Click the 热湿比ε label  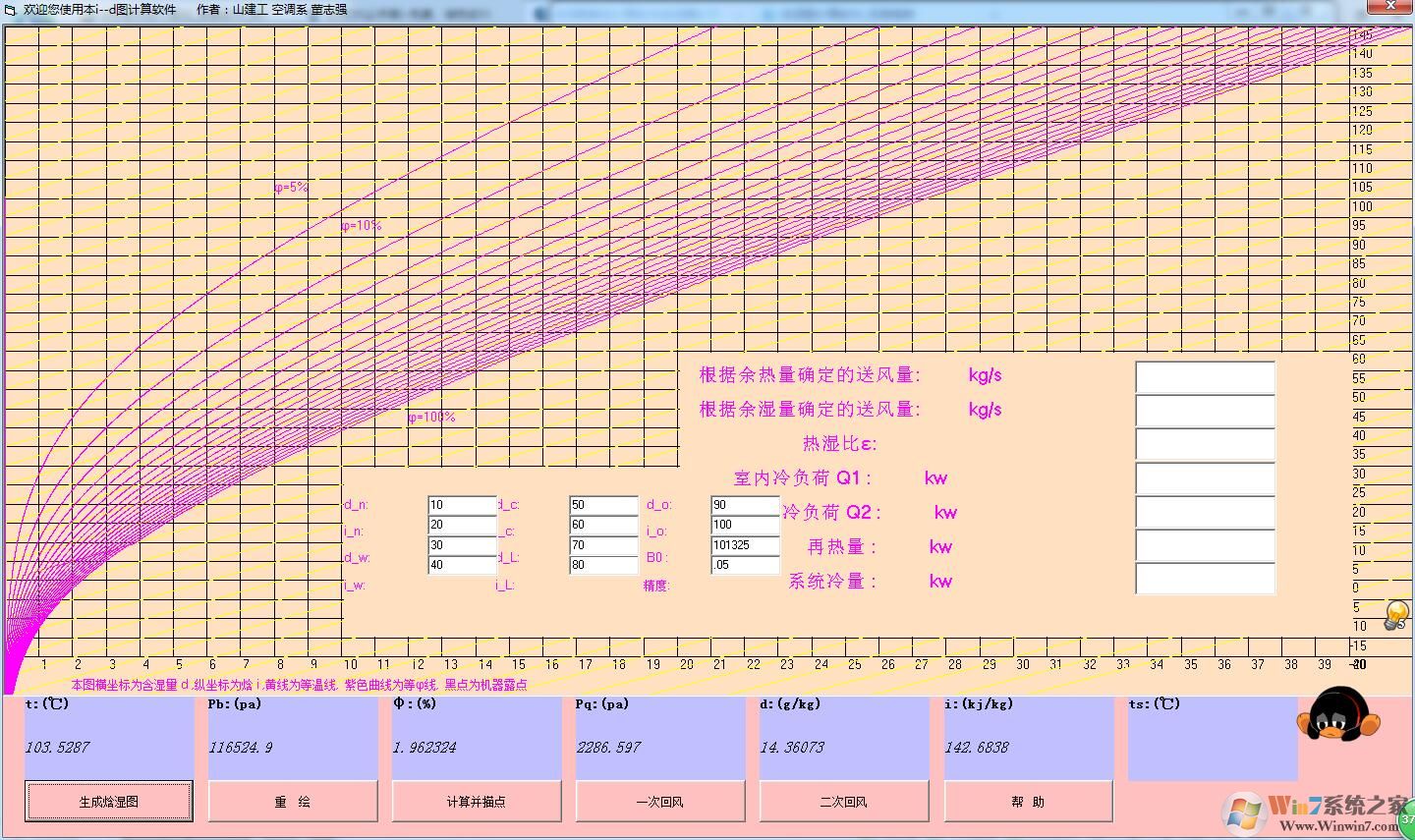840,444
